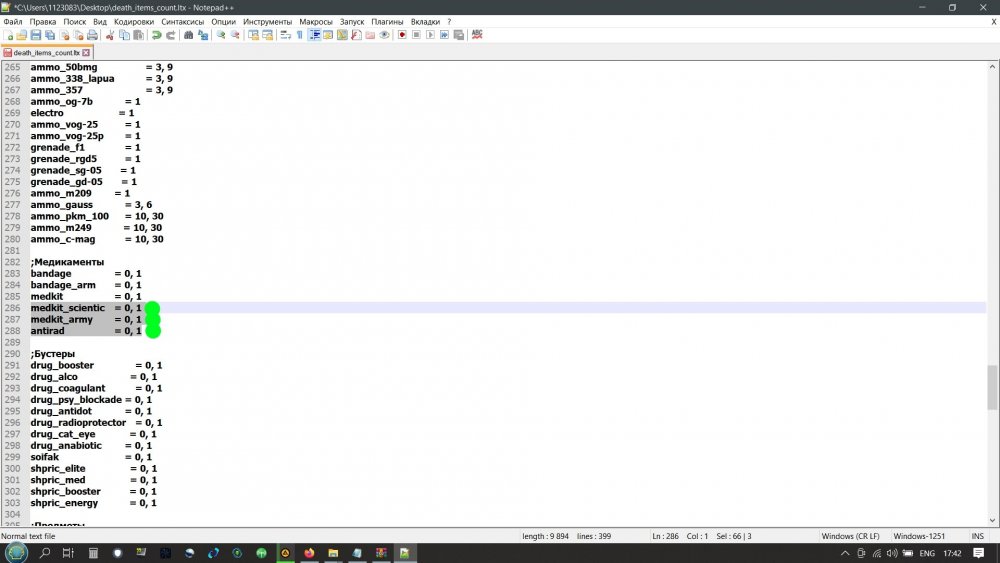Toggle show all characters pilcrow icon
The width and height of the screenshot is (1000, 563).
coord(299,35)
